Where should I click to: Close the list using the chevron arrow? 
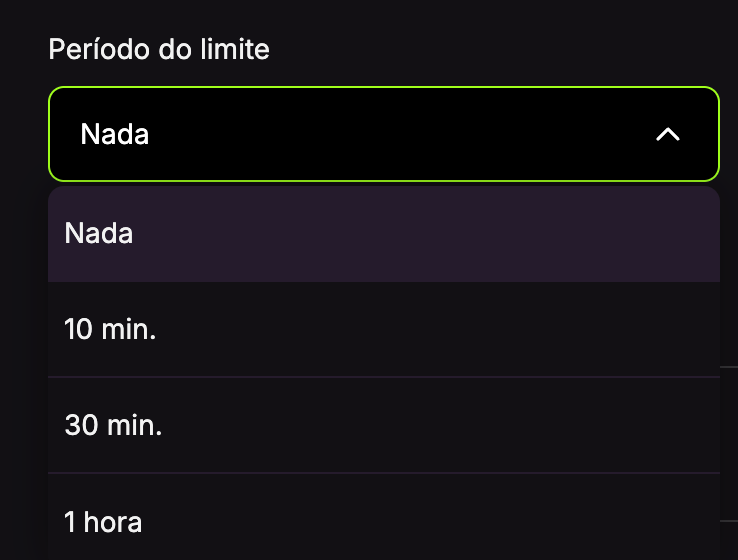667,134
